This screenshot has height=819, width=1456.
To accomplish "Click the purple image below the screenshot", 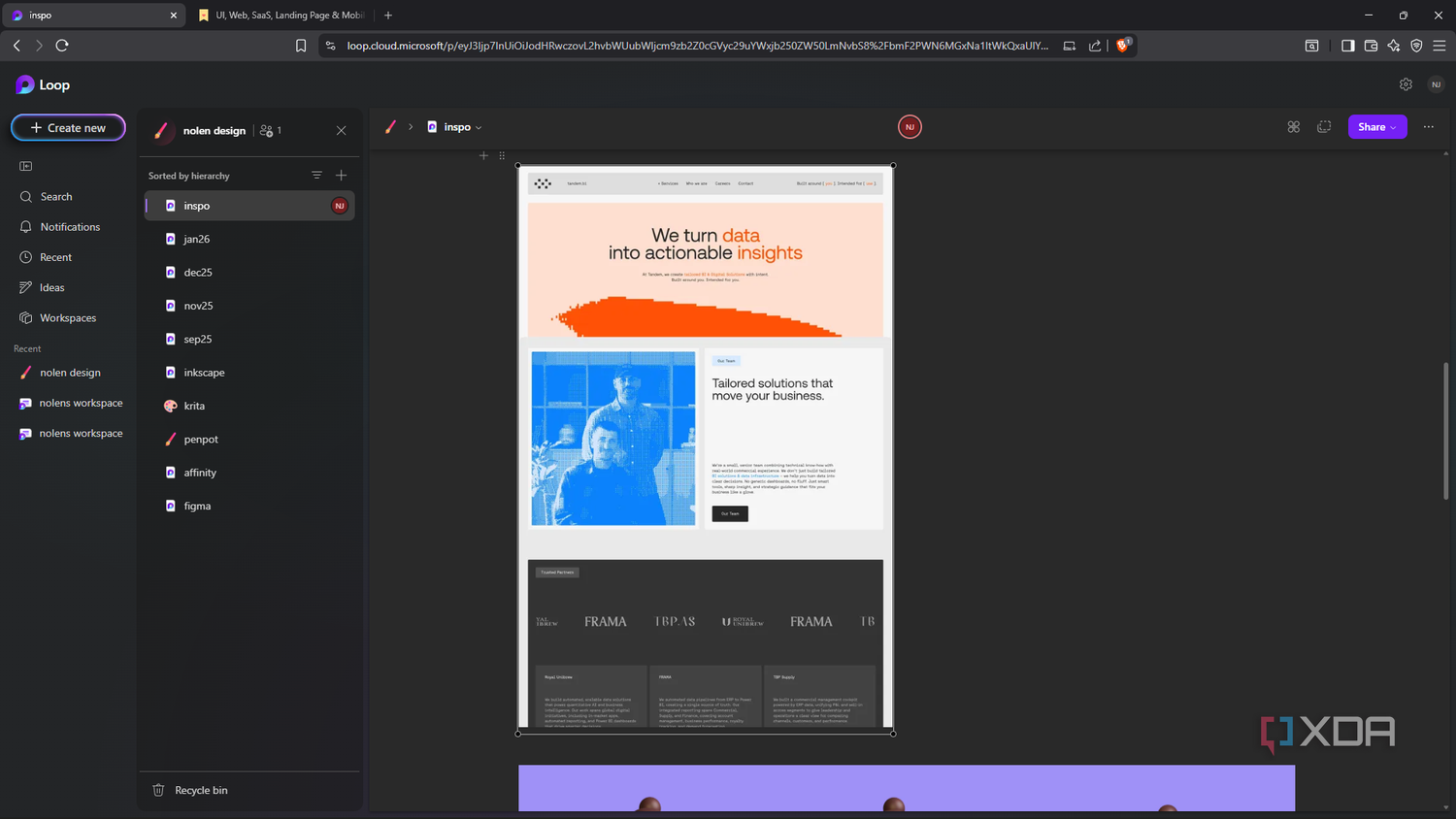I will (x=907, y=788).
